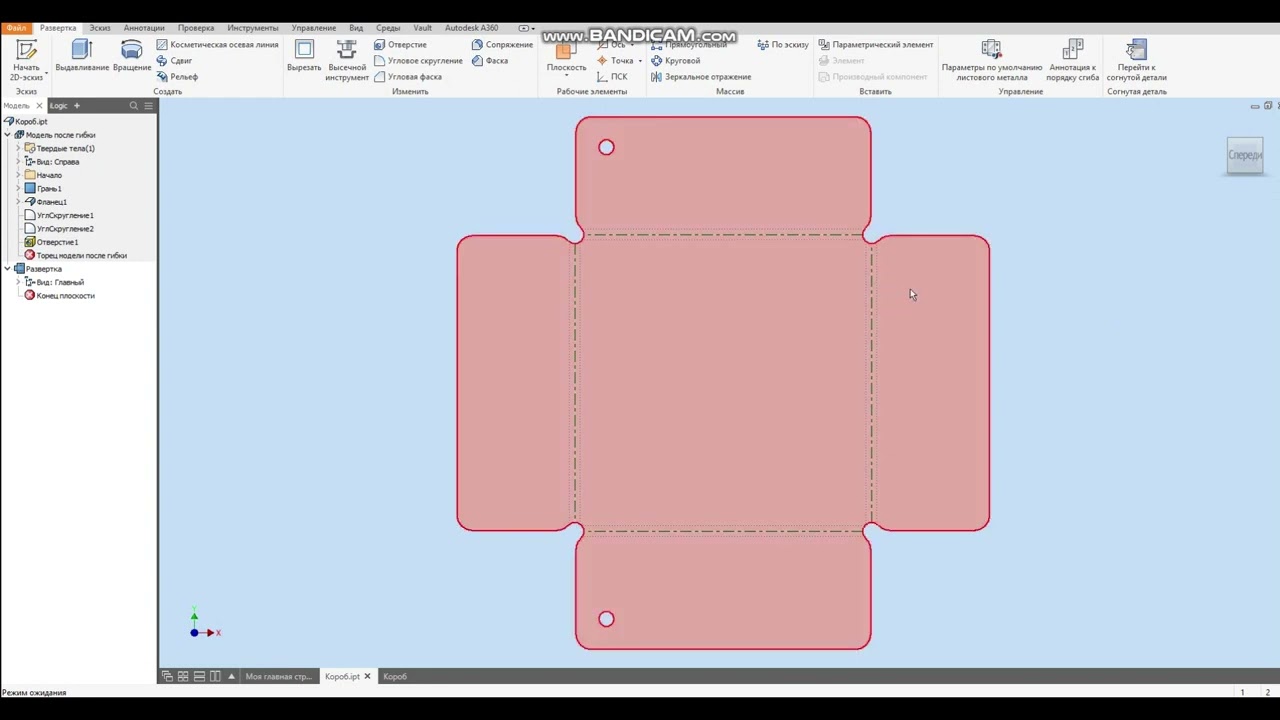Choose Косметическая осевая линия tool

[x=217, y=44]
